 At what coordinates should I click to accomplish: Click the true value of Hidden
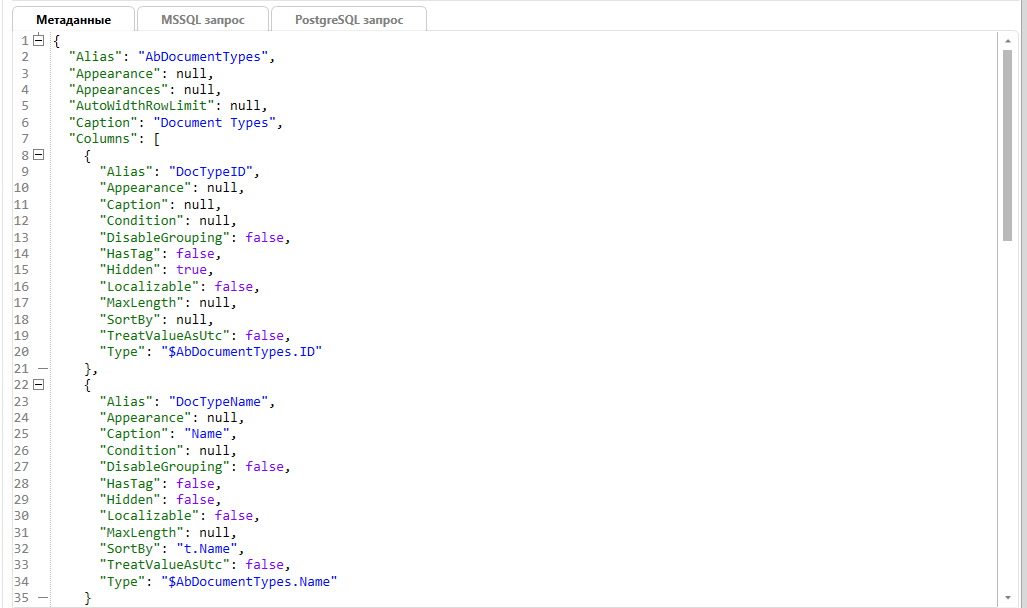[x=191, y=270]
